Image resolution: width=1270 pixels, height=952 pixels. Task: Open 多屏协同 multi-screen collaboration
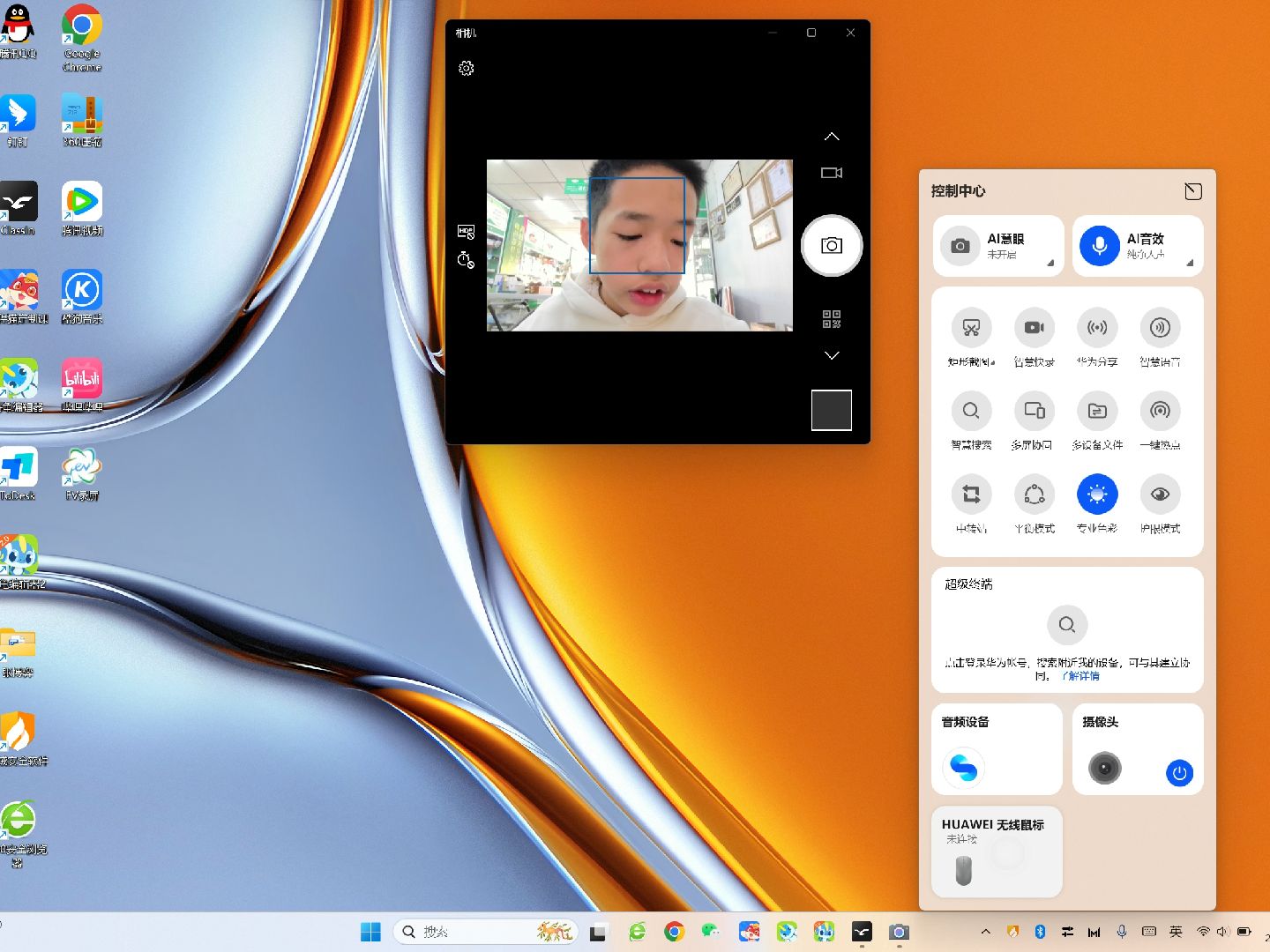[x=1034, y=412]
